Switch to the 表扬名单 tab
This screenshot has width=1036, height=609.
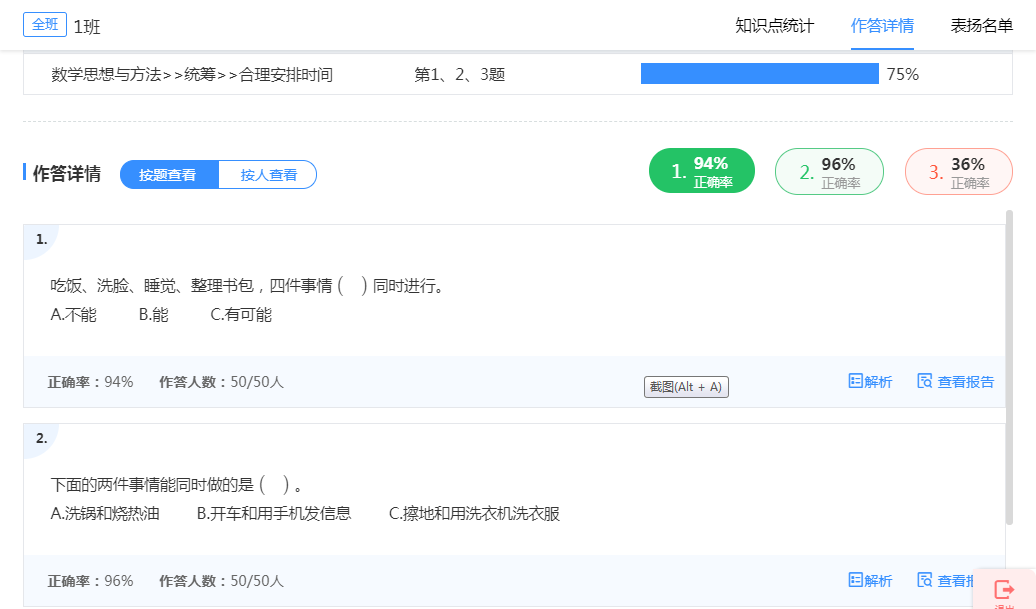(981, 26)
